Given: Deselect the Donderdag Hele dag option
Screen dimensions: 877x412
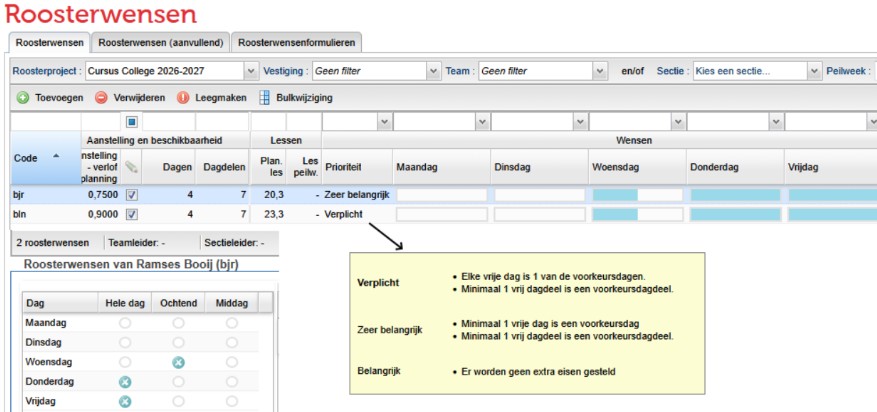Looking at the screenshot, I should click(125, 382).
